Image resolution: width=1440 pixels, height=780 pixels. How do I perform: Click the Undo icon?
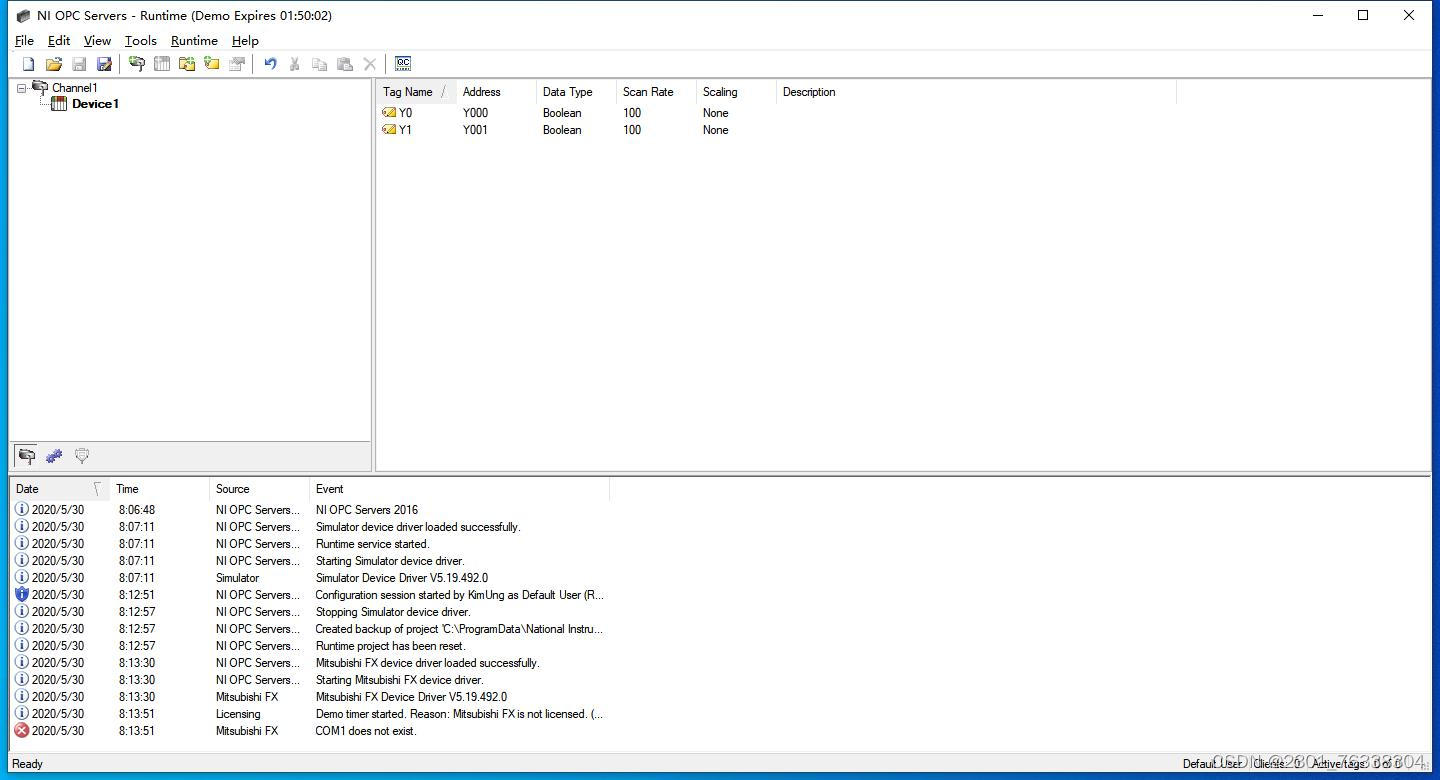[270, 63]
